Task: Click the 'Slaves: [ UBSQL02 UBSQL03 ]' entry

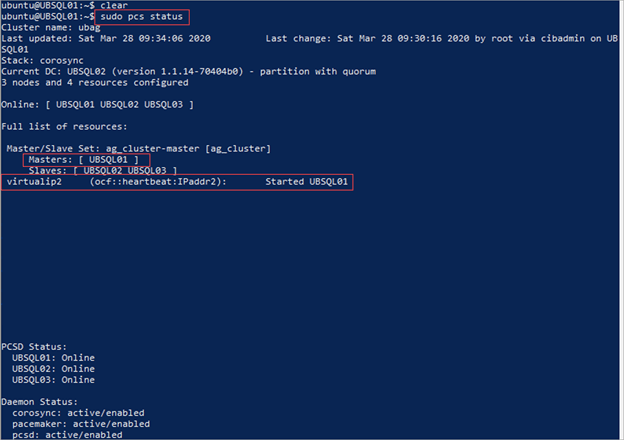Action: point(102,171)
